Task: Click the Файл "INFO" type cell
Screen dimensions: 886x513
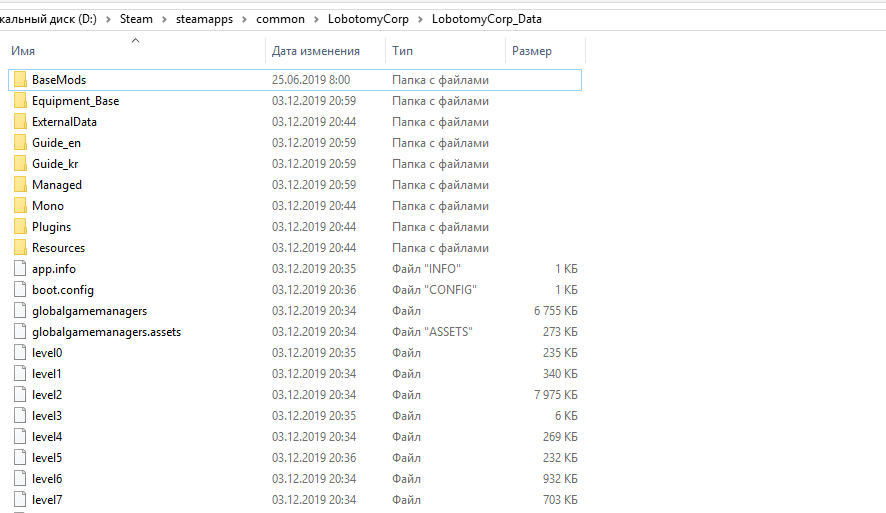Action: point(427,268)
